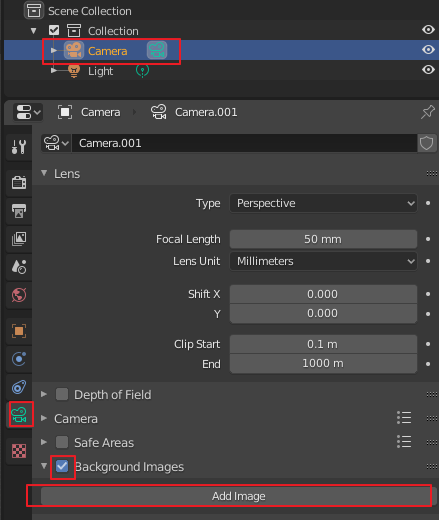Click the Camera.001 name field

tap(244, 143)
